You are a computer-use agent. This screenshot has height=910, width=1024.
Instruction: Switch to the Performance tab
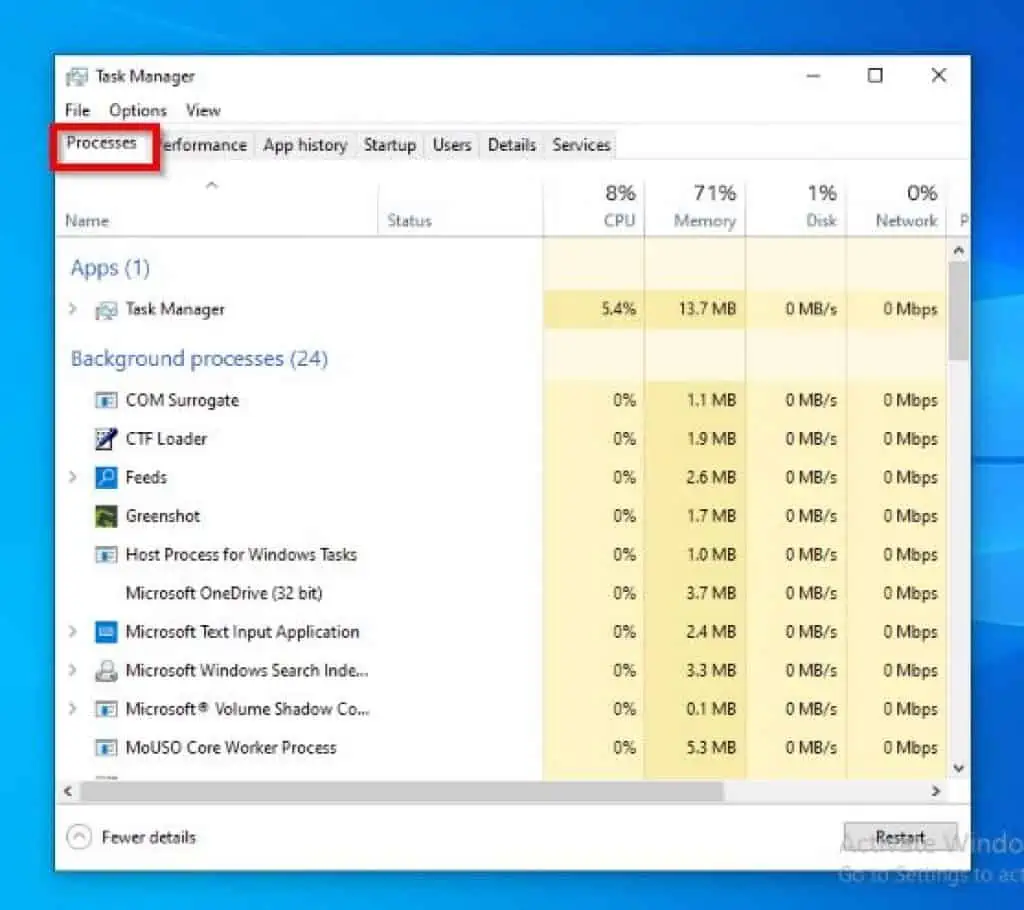tap(204, 145)
